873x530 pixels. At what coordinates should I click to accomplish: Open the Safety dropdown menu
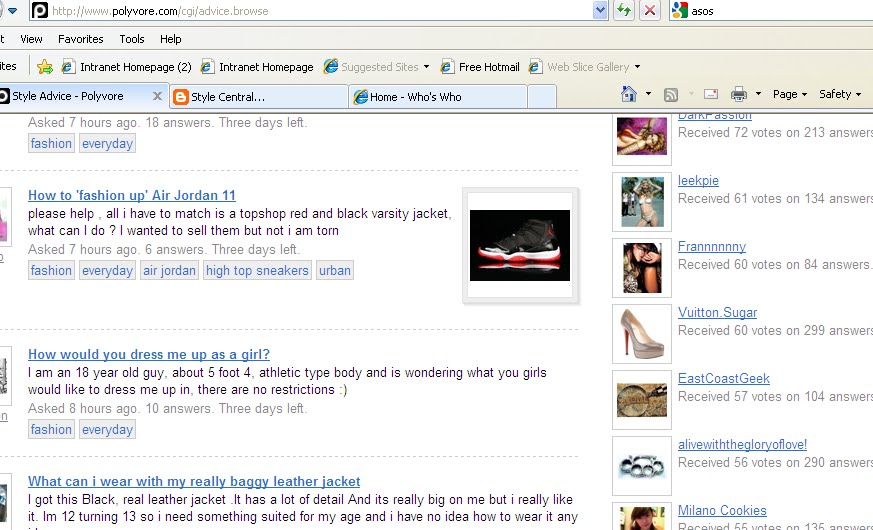pyautogui.click(x=840, y=94)
